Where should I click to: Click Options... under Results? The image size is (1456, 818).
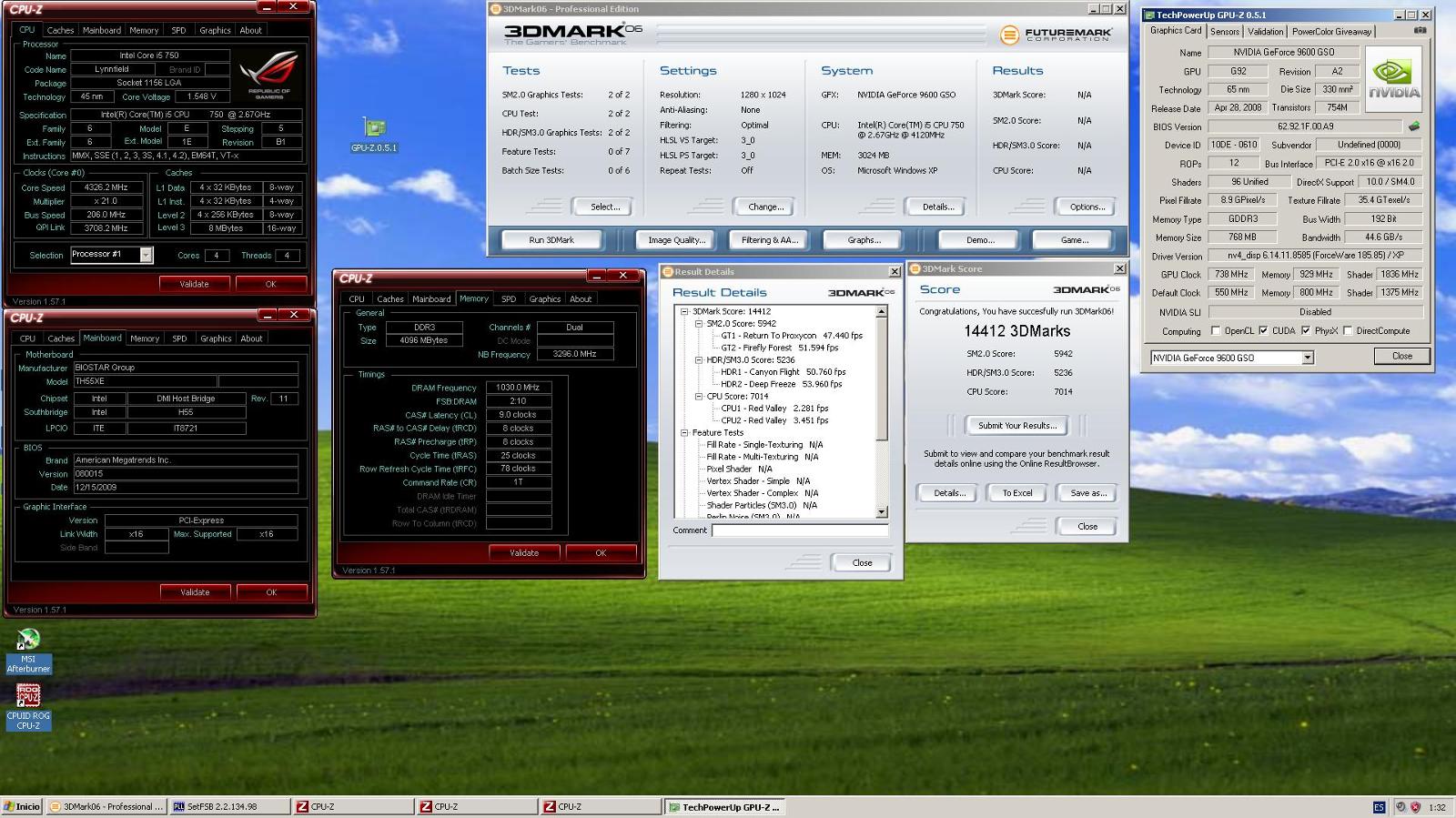pyautogui.click(x=1087, y=207)
